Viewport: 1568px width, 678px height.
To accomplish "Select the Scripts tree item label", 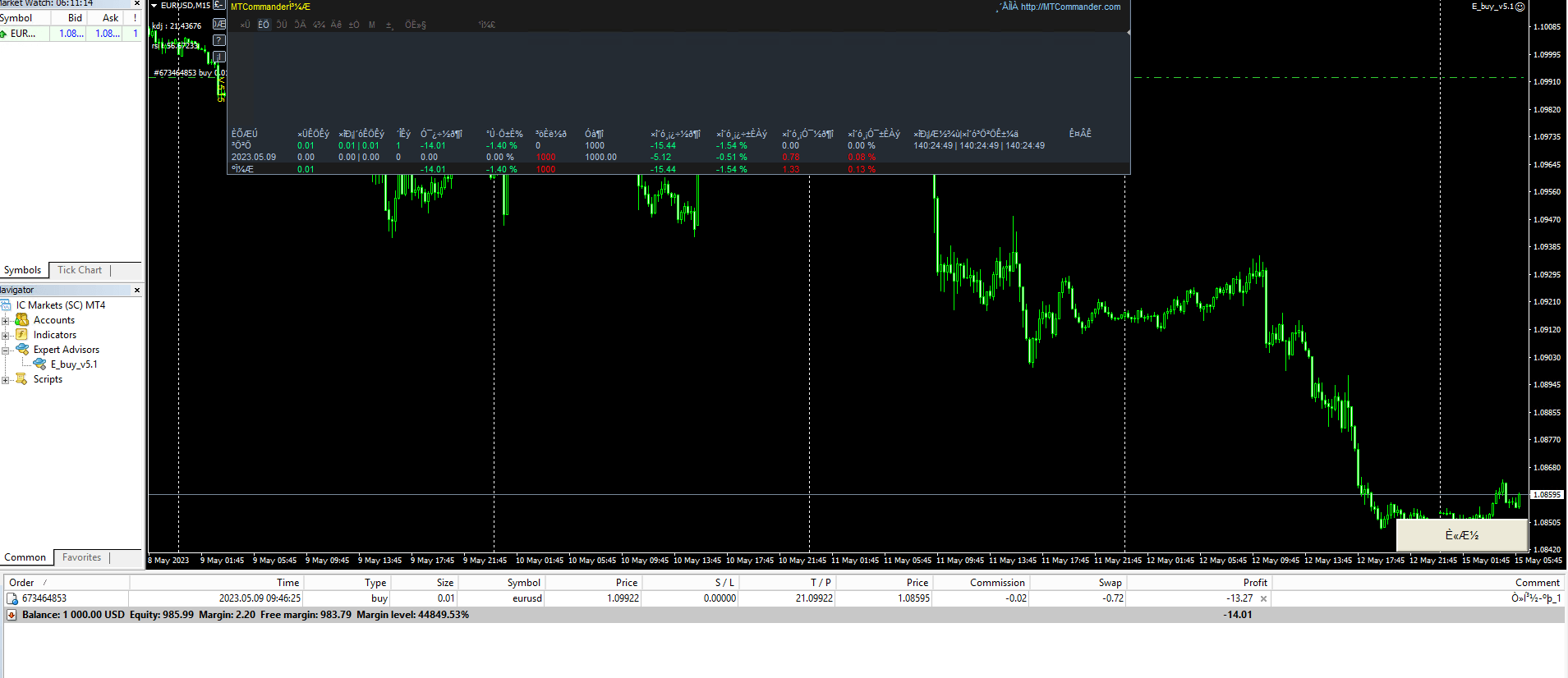I will tap(48, 379).
